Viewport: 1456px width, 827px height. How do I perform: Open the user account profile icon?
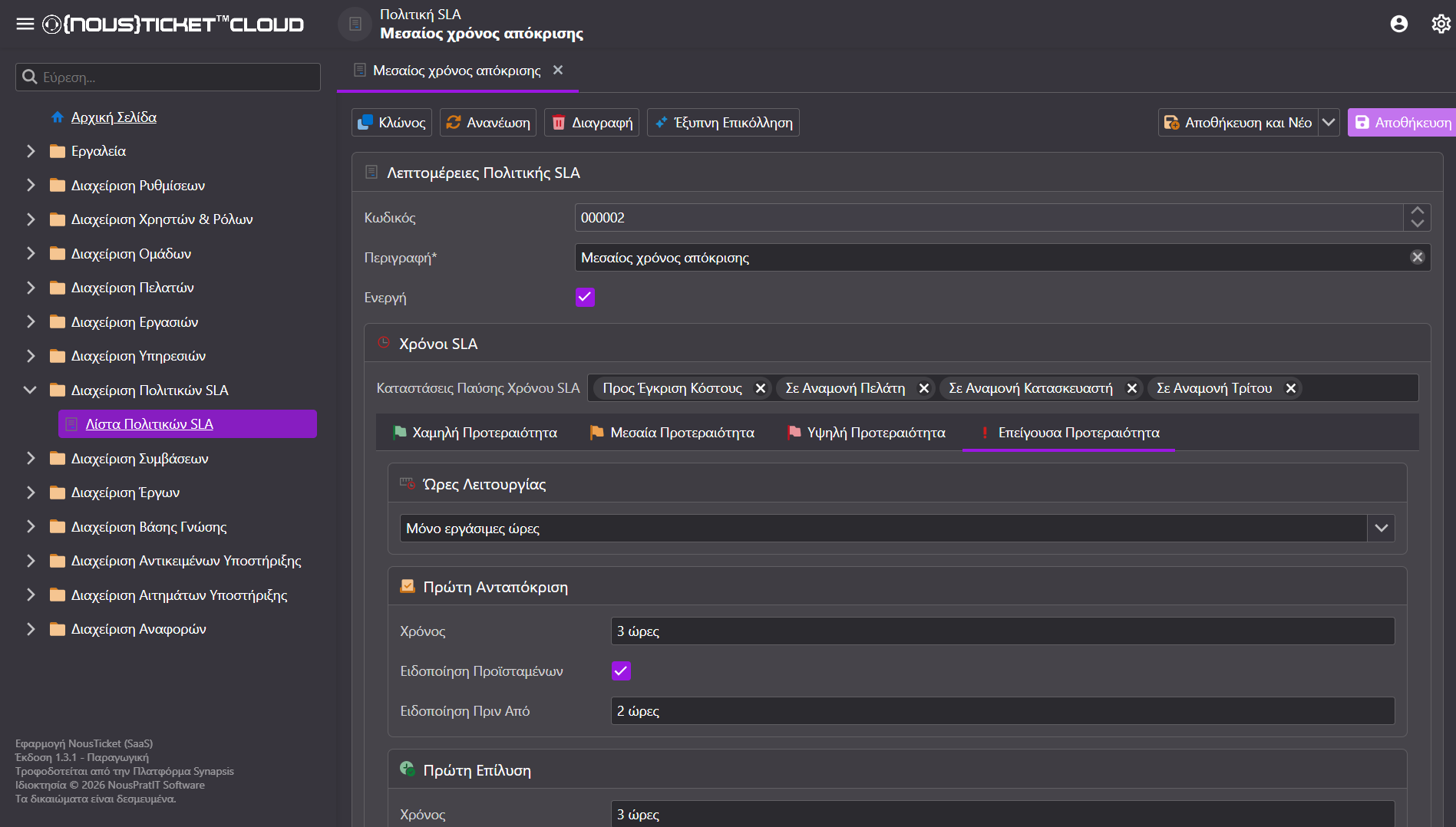tap(1399, 24)
